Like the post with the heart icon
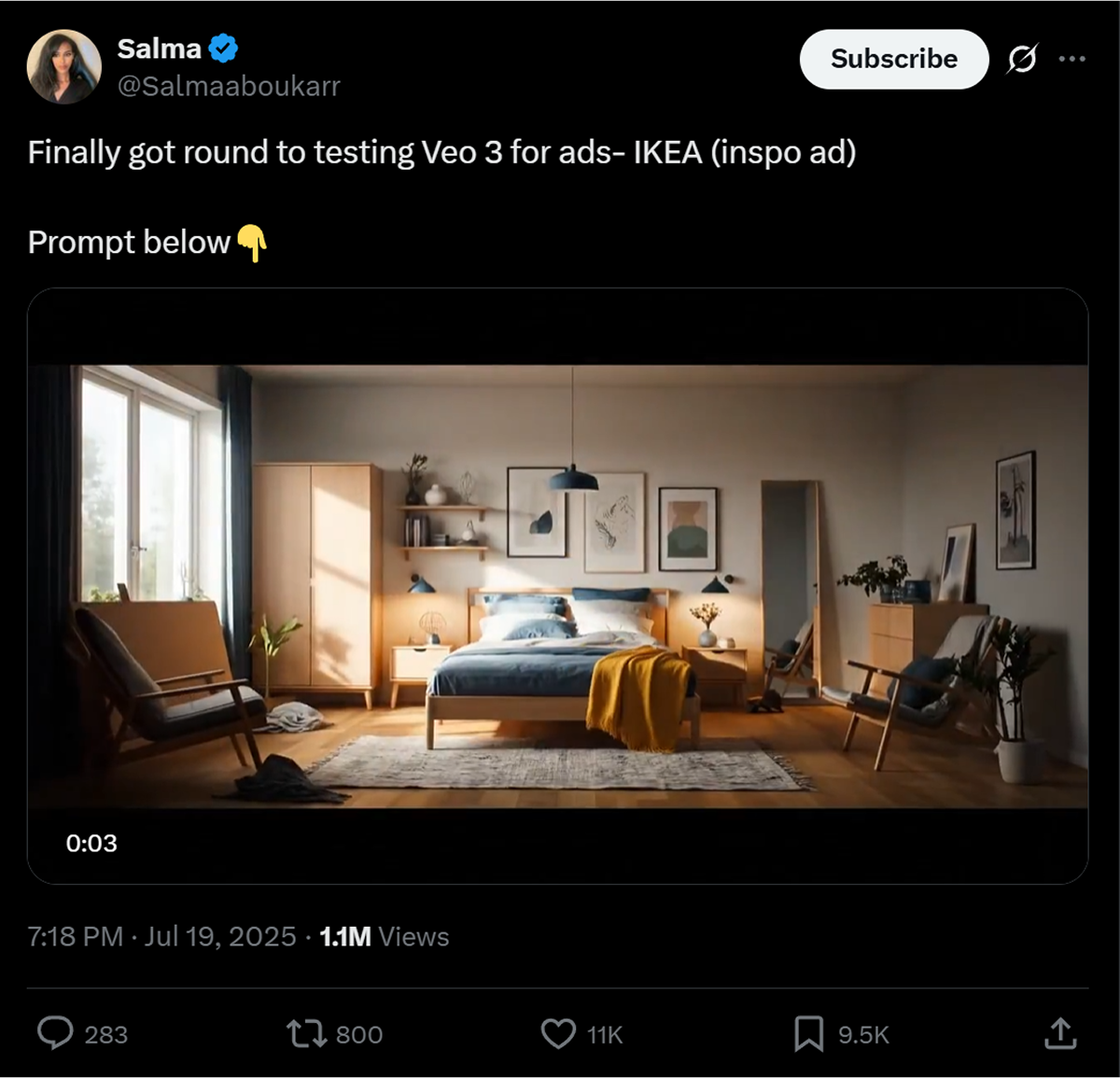Image resolution: width=1120 pixels, height=1078 pixels. pyautogui.click(x=558, y=1033)
